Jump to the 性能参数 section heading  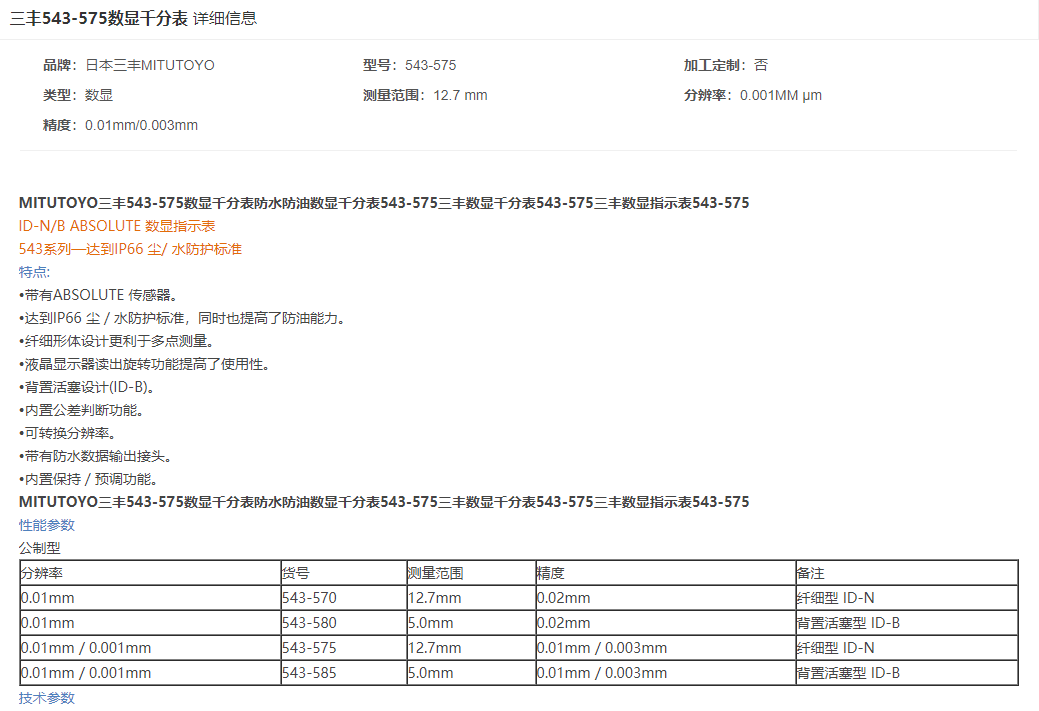[x=46, y=525]
